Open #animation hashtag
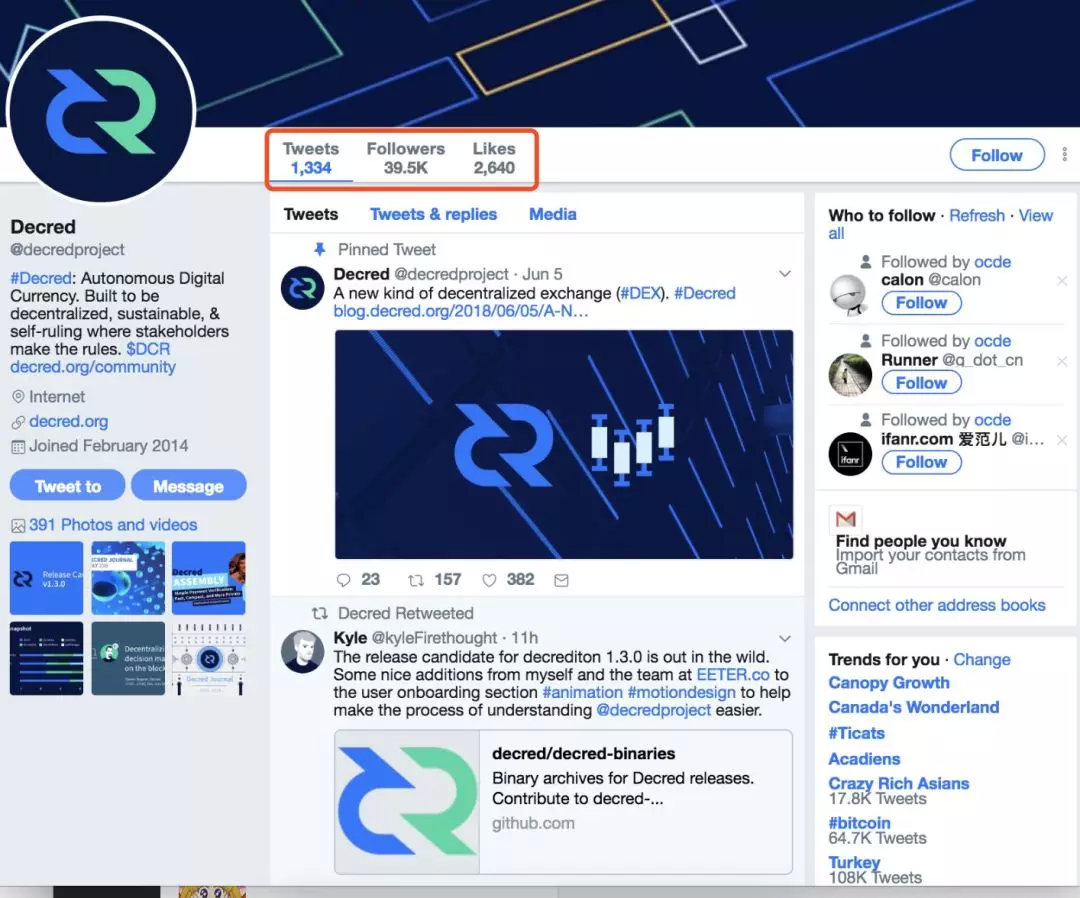This screenshot has height=898, width=1080. [x=583, y=693]
